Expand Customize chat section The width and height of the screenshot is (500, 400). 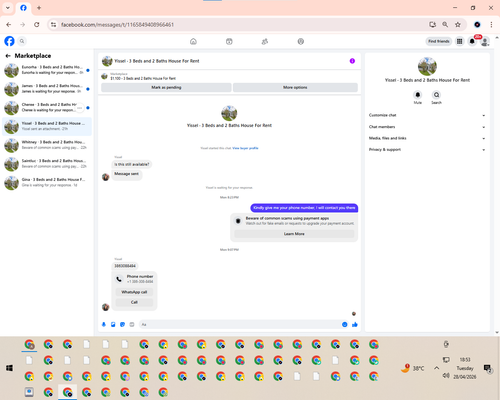427,115
